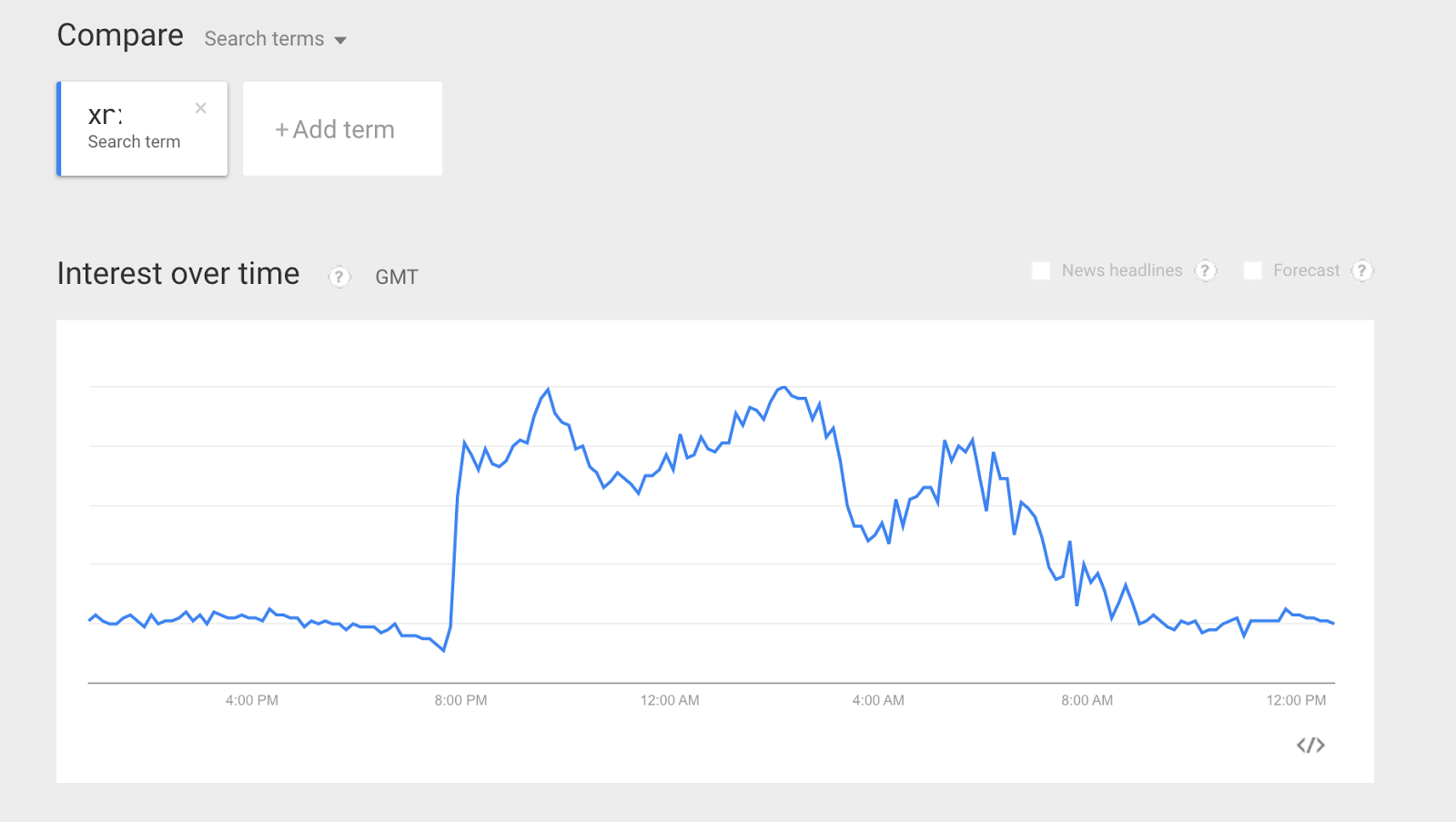This screenshot has width=1456, height=822.
Task: Click the 4:00 PM time axis label
Action: tap(252, 700)
